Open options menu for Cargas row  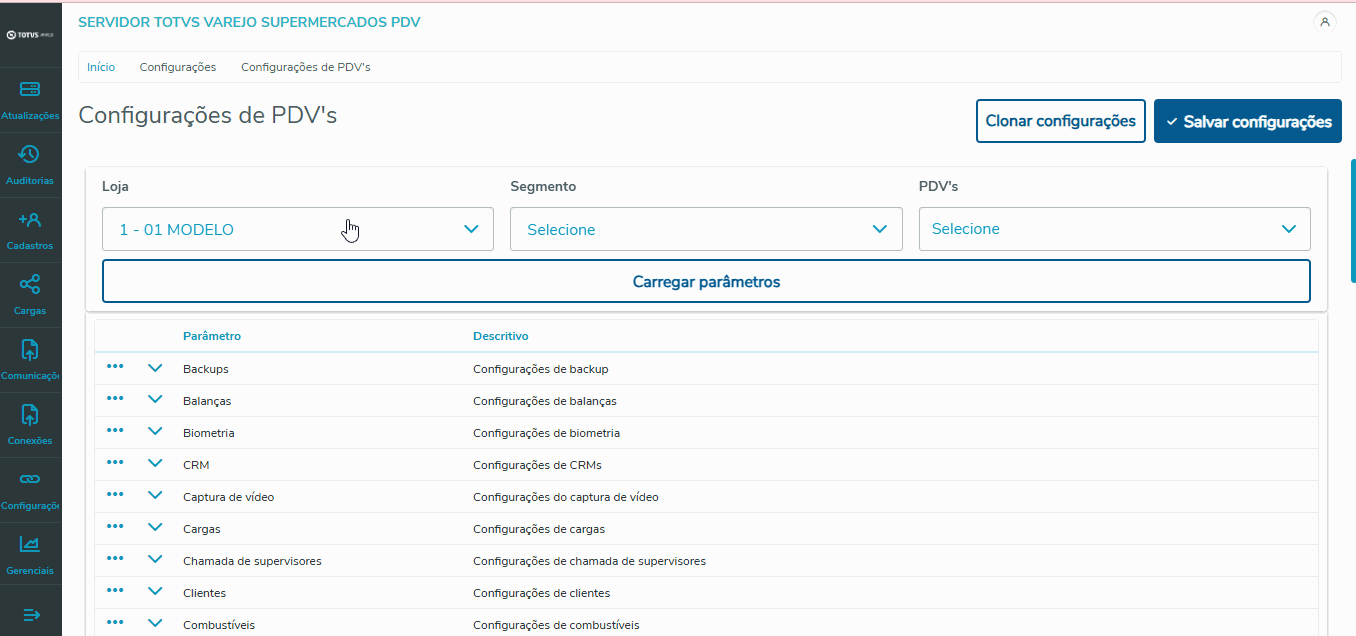(x=115, y=527)
